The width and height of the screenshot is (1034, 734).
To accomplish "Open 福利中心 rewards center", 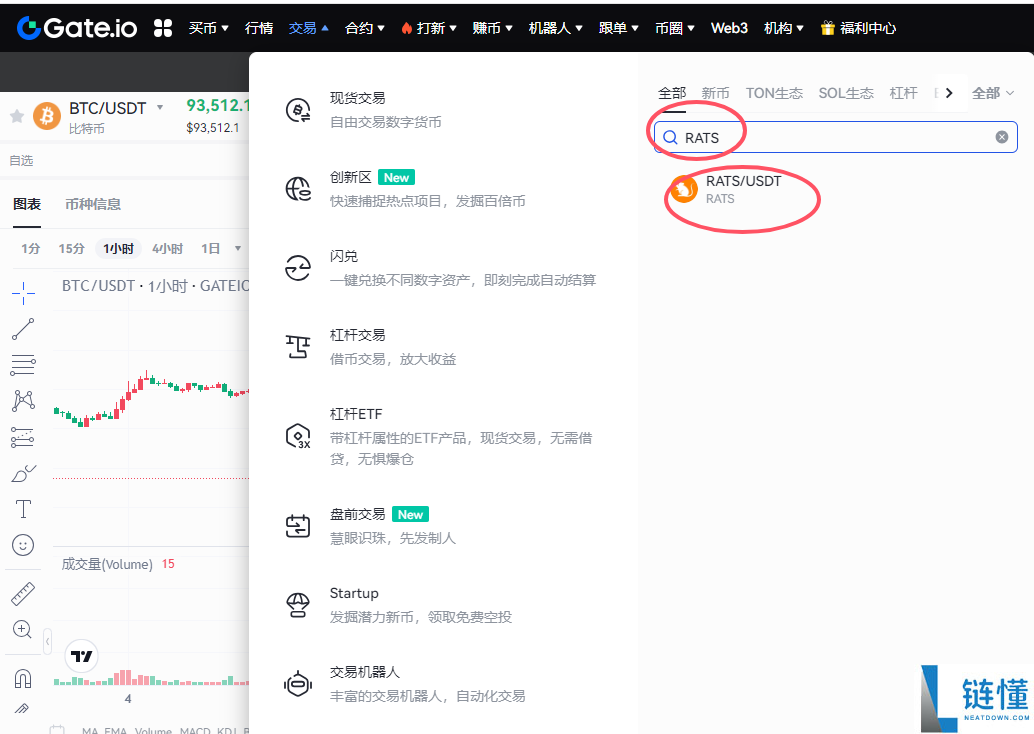I will [868, 28].
